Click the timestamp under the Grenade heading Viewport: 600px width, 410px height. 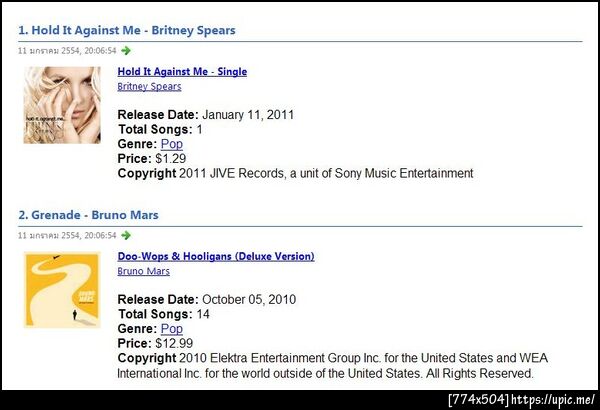[x=67, y=235]
